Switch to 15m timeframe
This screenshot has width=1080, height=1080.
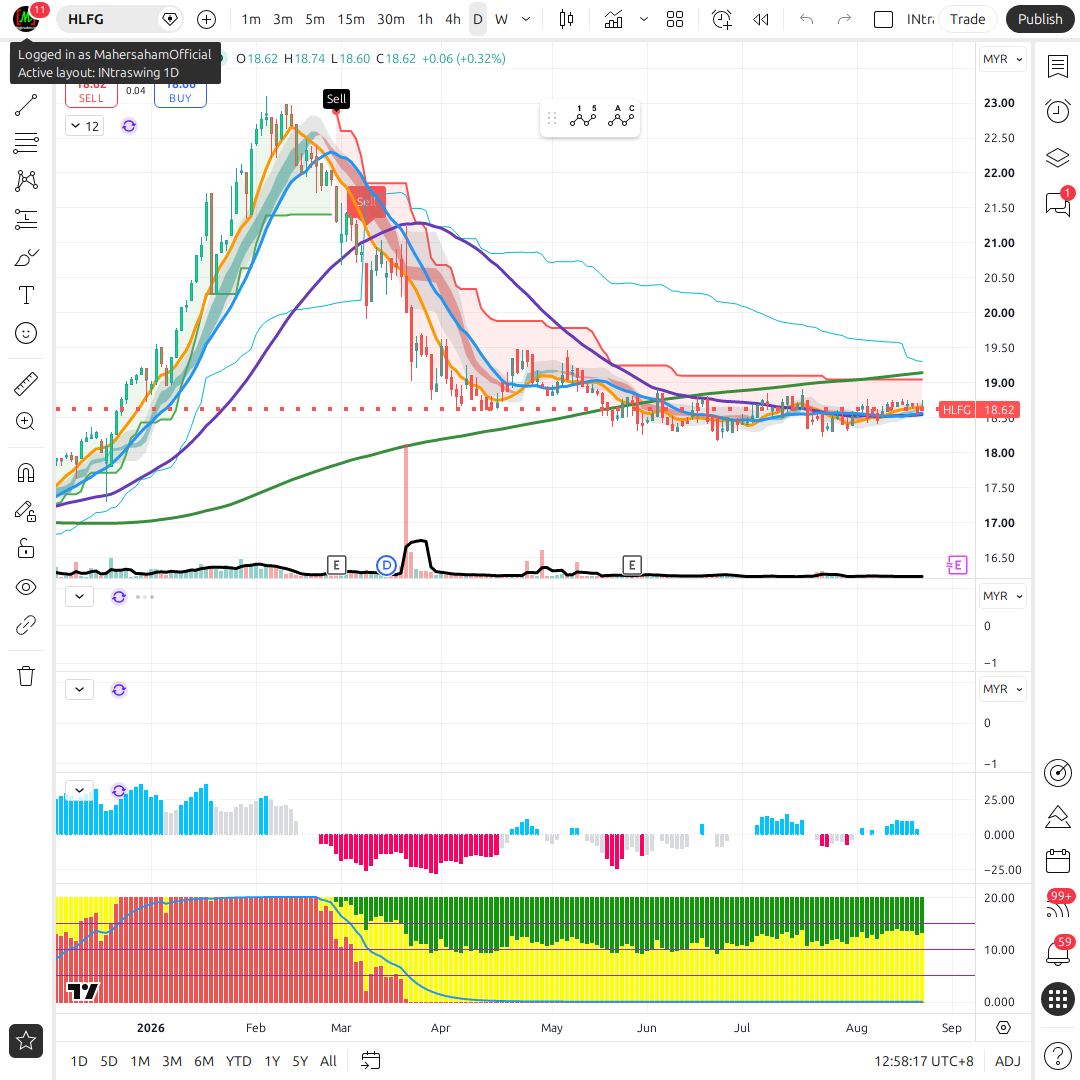pyautogui.click(x=351, y=19)
